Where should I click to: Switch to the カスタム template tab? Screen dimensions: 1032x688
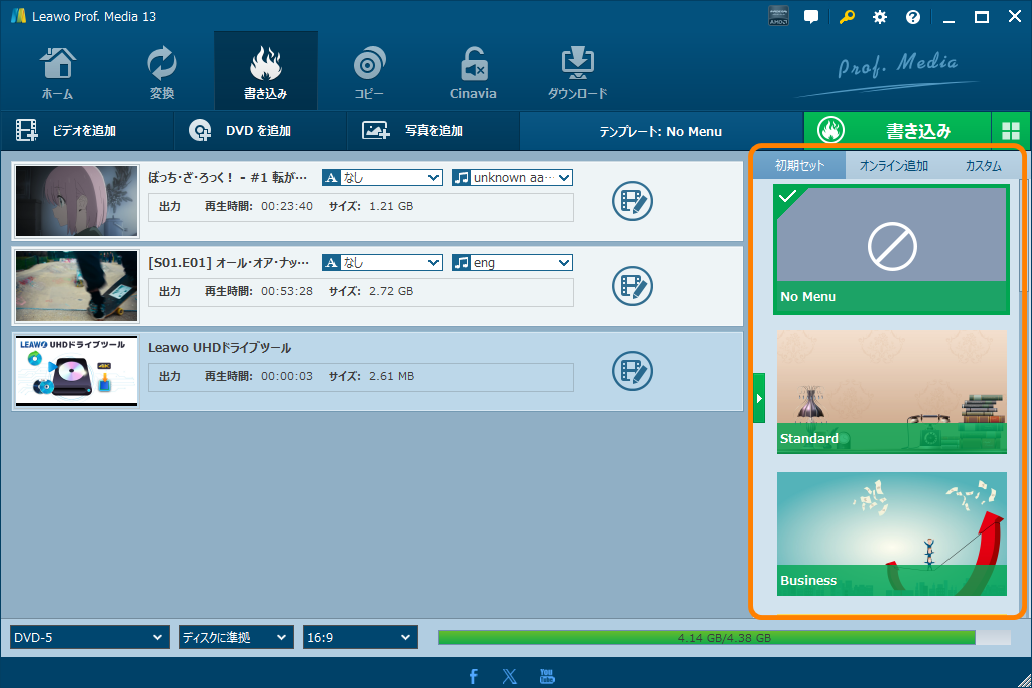pos(983,165)
